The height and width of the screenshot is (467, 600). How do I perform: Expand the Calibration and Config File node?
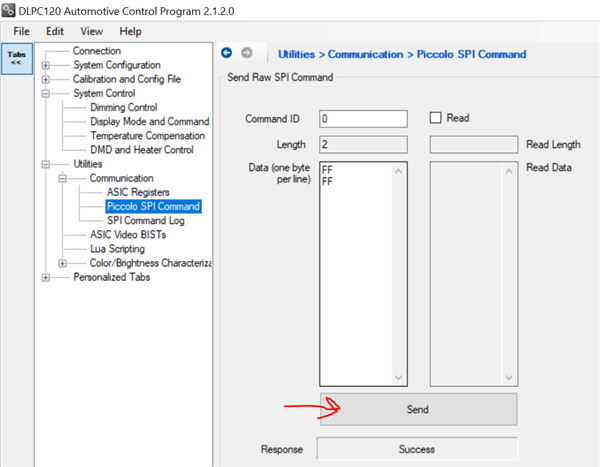pos(46,80)
